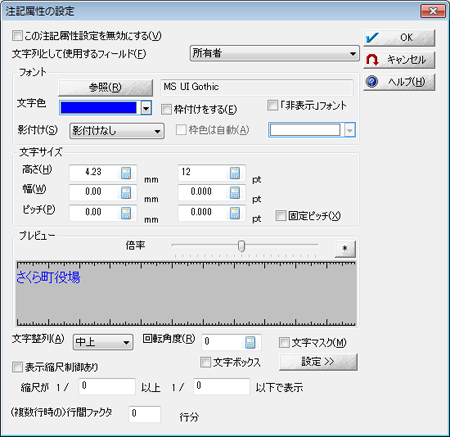Screen dimensions: 450x437
Task: Click the 設定 >> button
Action: [x=318, y=362]
